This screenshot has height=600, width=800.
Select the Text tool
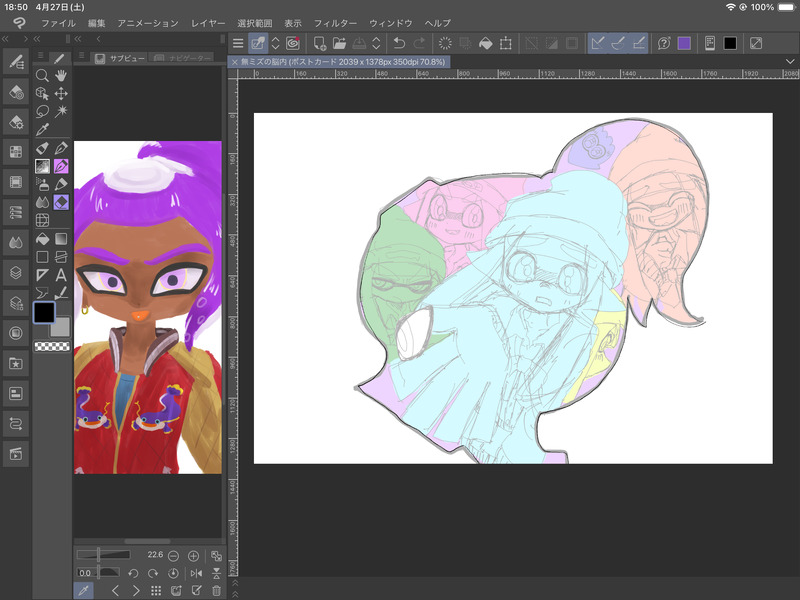point(61,275)
